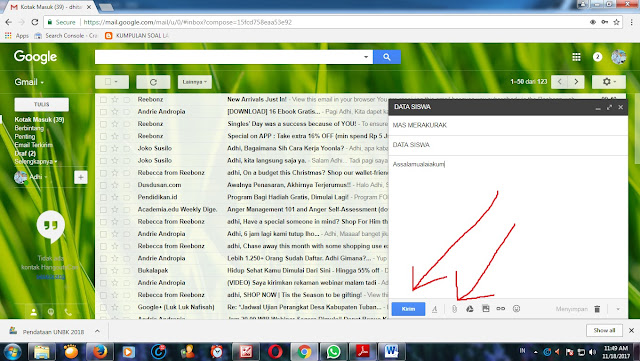Image resolution: width=640 pixels, height=361 pixels.
Task: Open Microsoft Word from the taskbar
Action: (x=391, y=352)
